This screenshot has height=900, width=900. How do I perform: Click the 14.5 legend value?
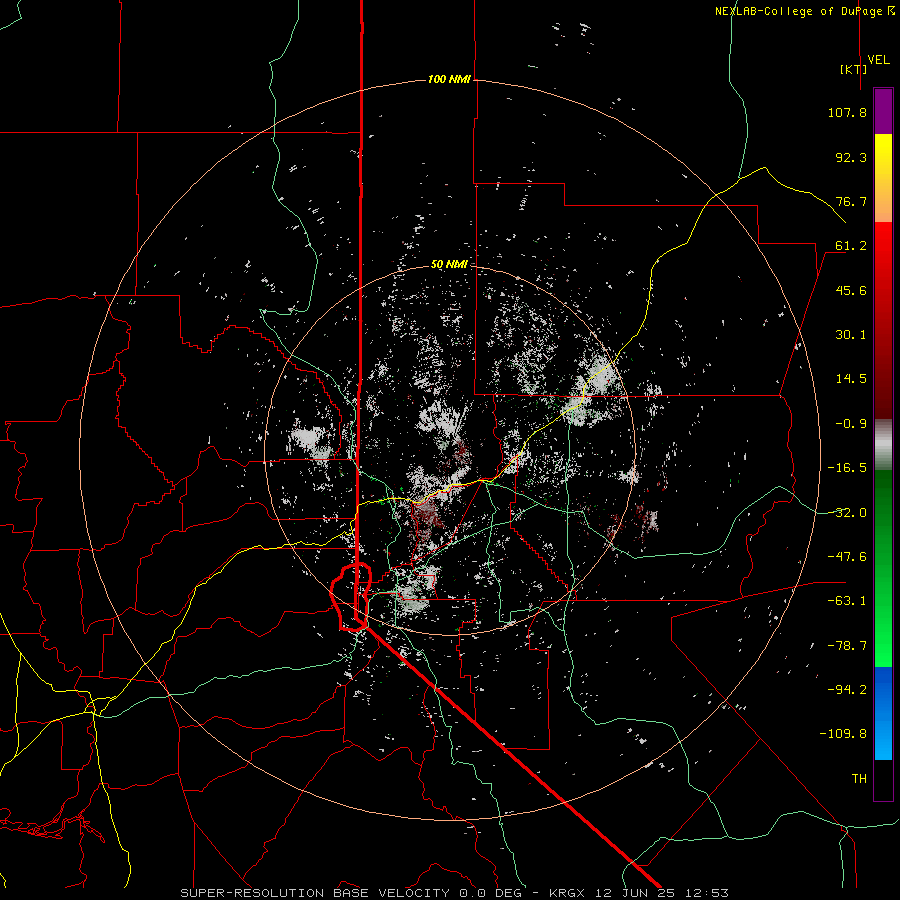pos(851,379)
